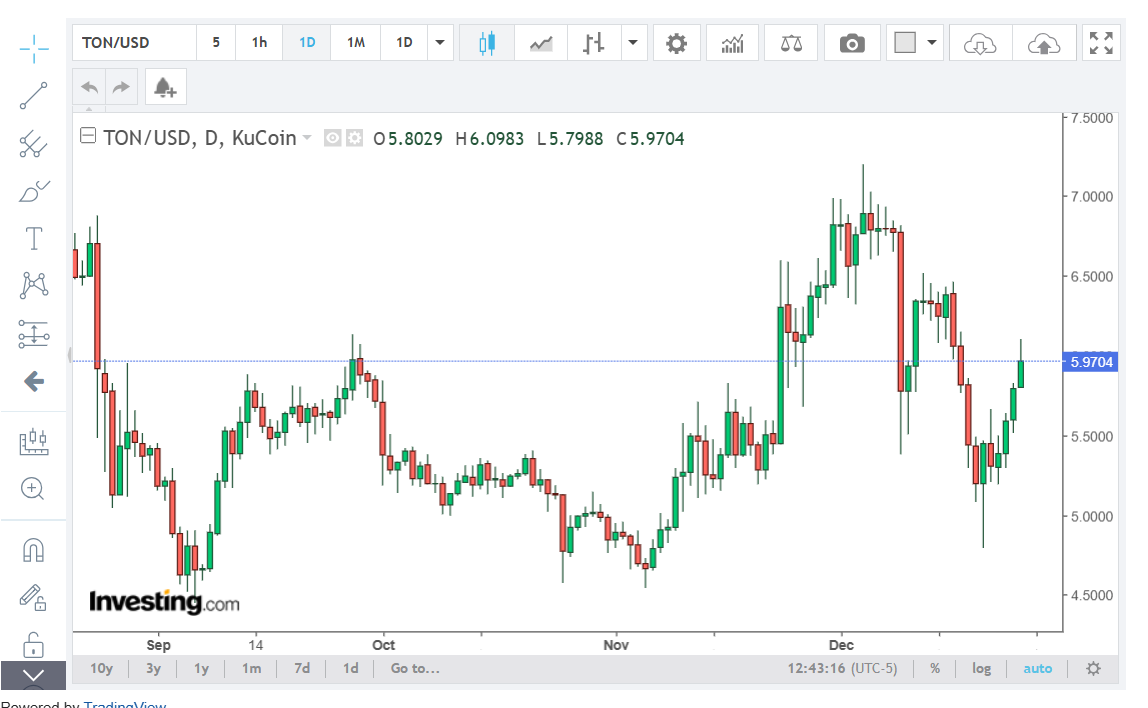Open series settings in chart legend
This screenshot has height=708, width=1148.
click(x=354, y=138)
